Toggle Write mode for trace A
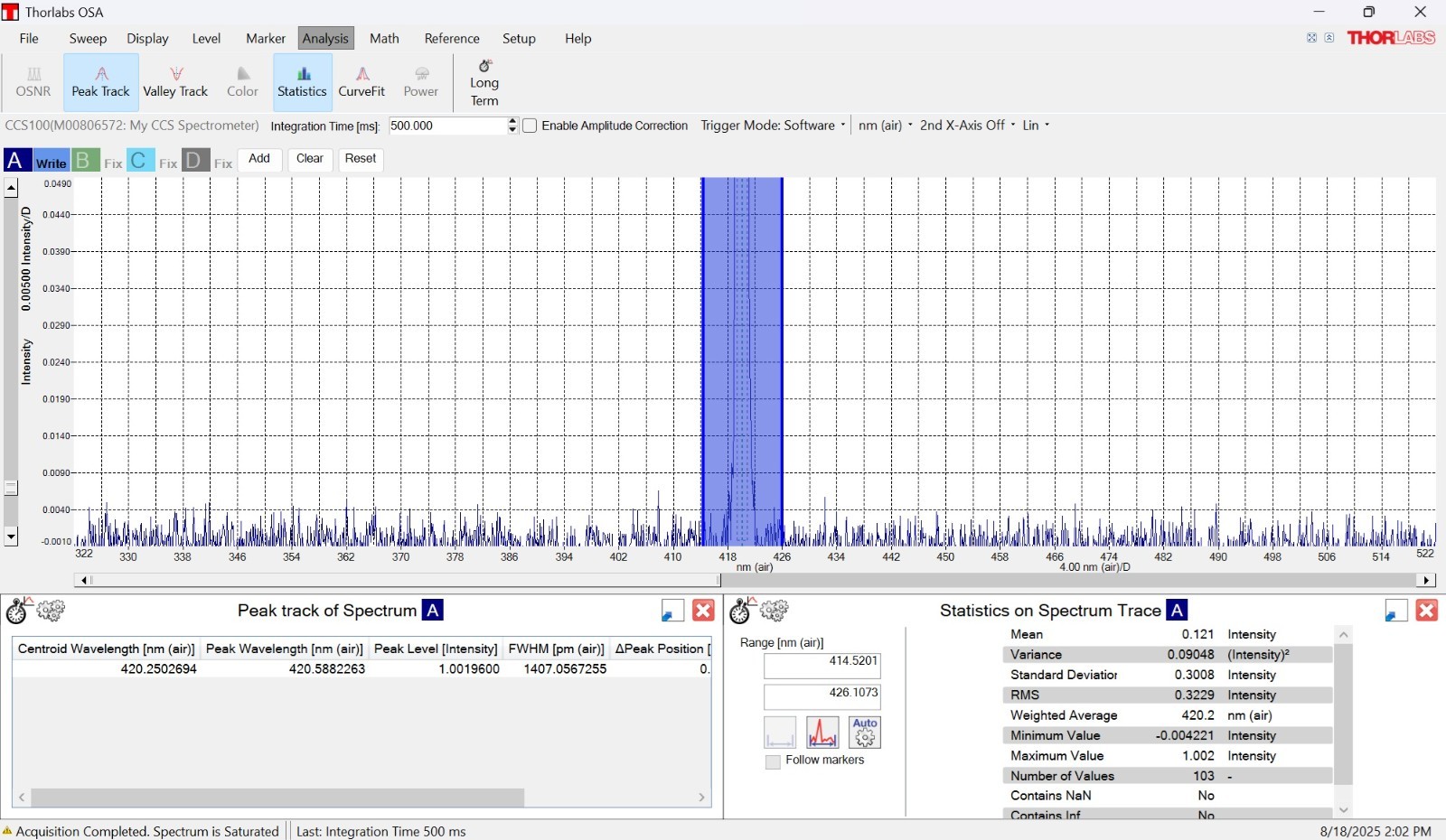Screen dimensions: 1446x840 [51, 163]
